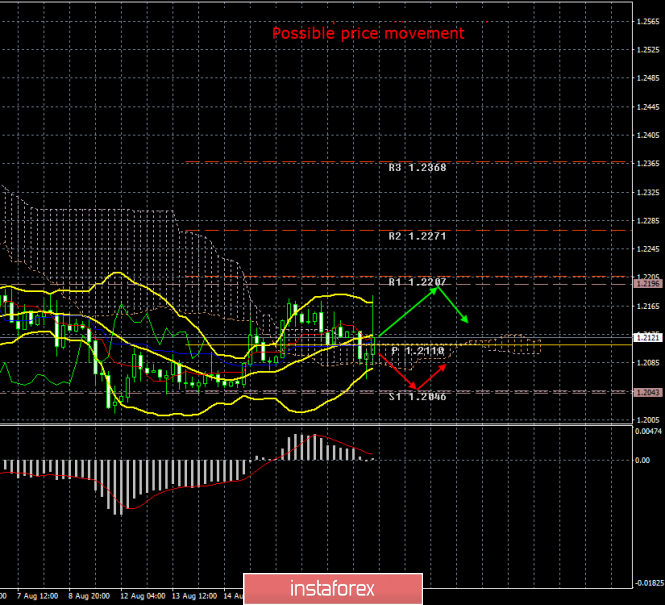665x605 pixels.
Task: Click the 1.2043 price level tag
Action: click(x=648, y=393)
